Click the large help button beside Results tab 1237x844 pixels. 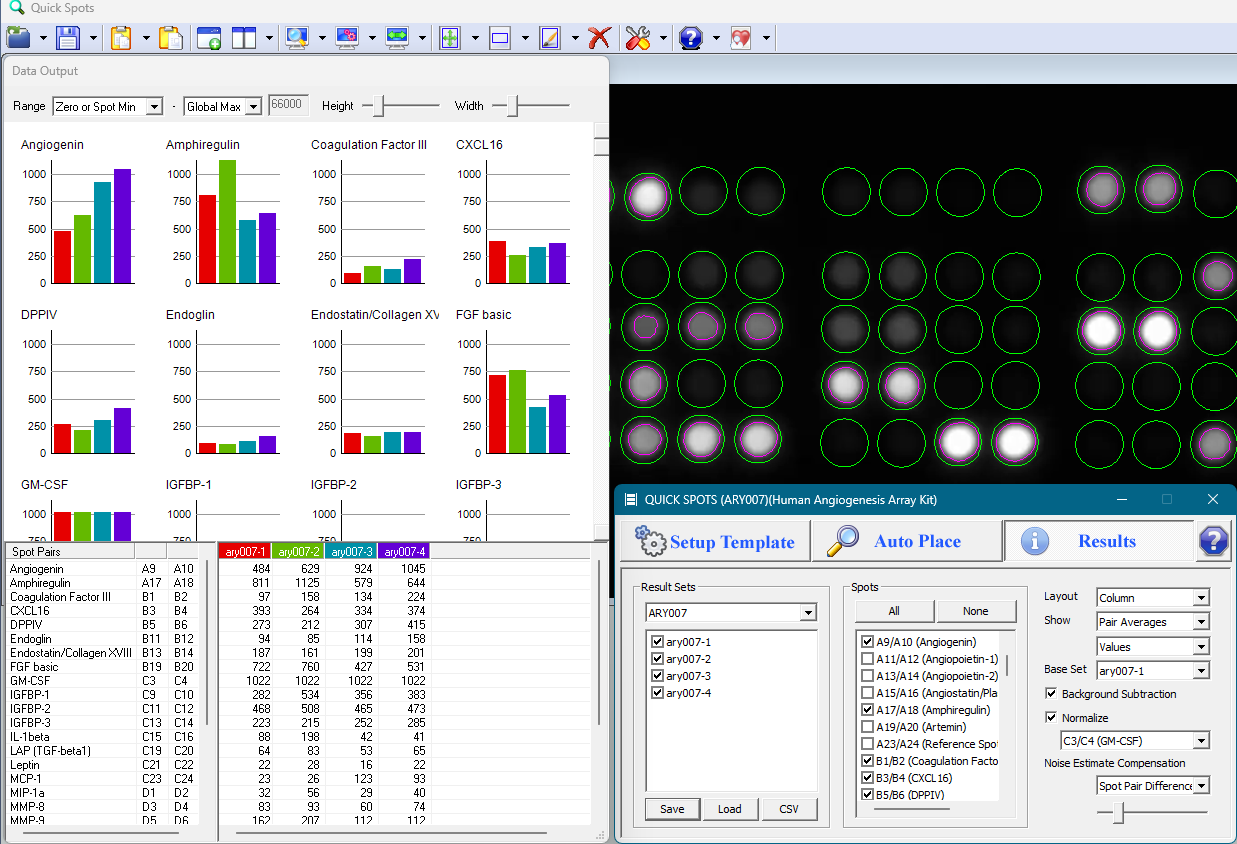tap(1213, 541)
